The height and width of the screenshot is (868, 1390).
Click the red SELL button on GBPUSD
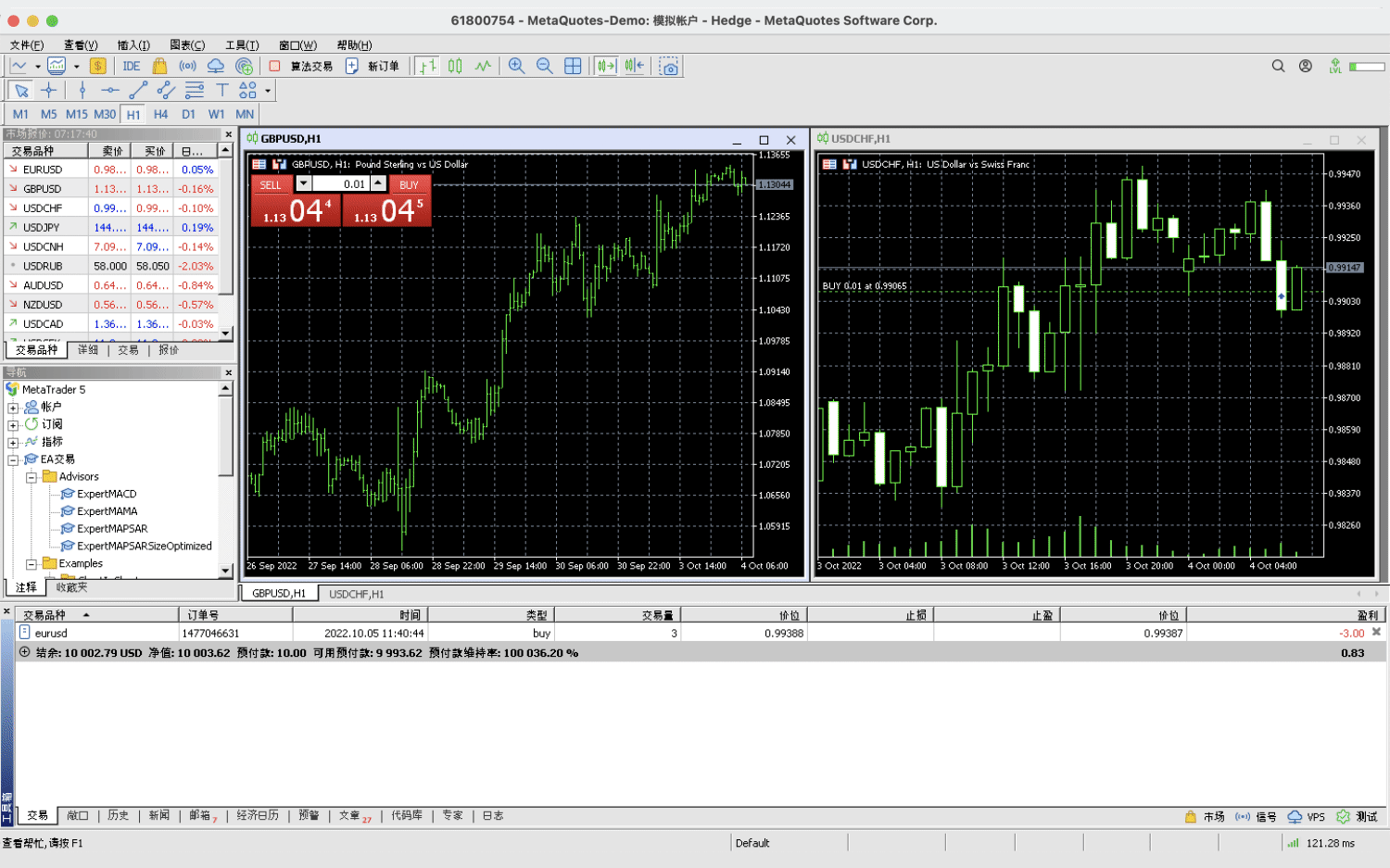271,184
